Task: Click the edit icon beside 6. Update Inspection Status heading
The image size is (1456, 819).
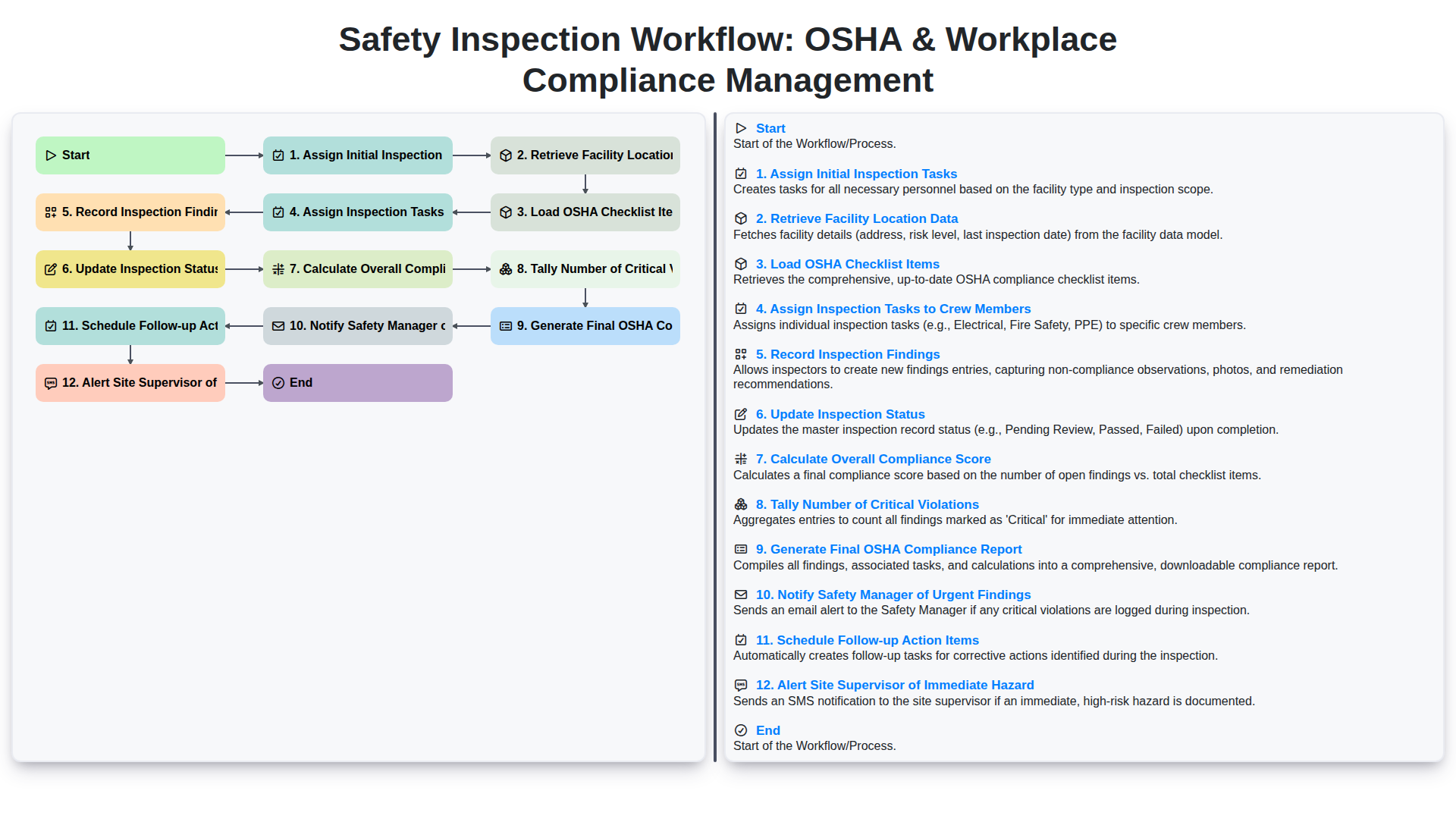Action: (x=741, y=414)
